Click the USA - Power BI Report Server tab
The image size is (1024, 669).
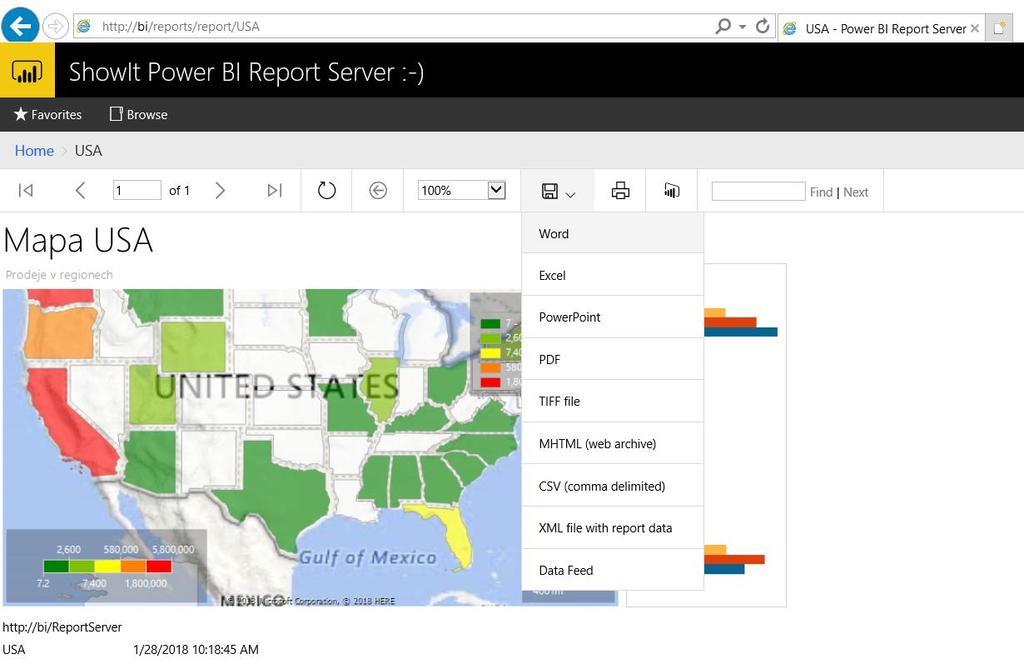pos(880,29)
